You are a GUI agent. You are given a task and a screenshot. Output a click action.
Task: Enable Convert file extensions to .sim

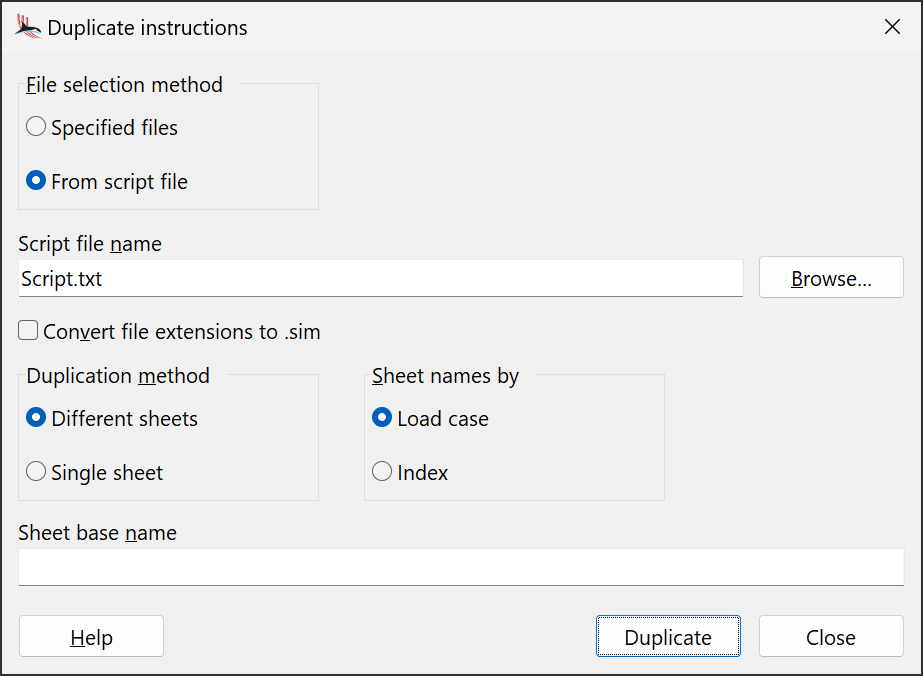(x=28, y=331)
